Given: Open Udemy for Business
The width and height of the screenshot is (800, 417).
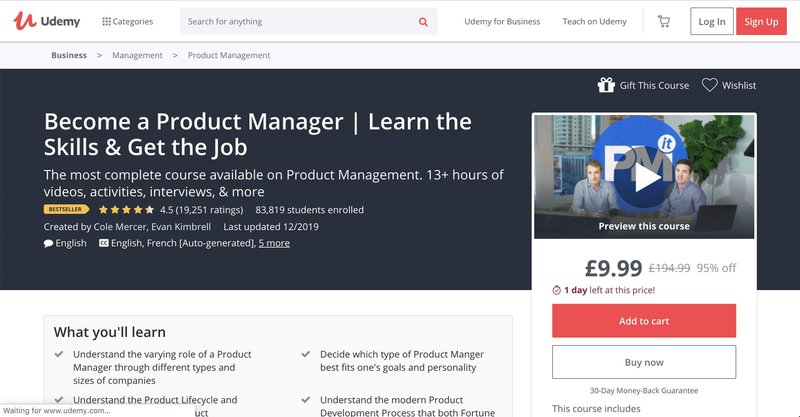Looking at the screenshot, I should pos(502,21).
